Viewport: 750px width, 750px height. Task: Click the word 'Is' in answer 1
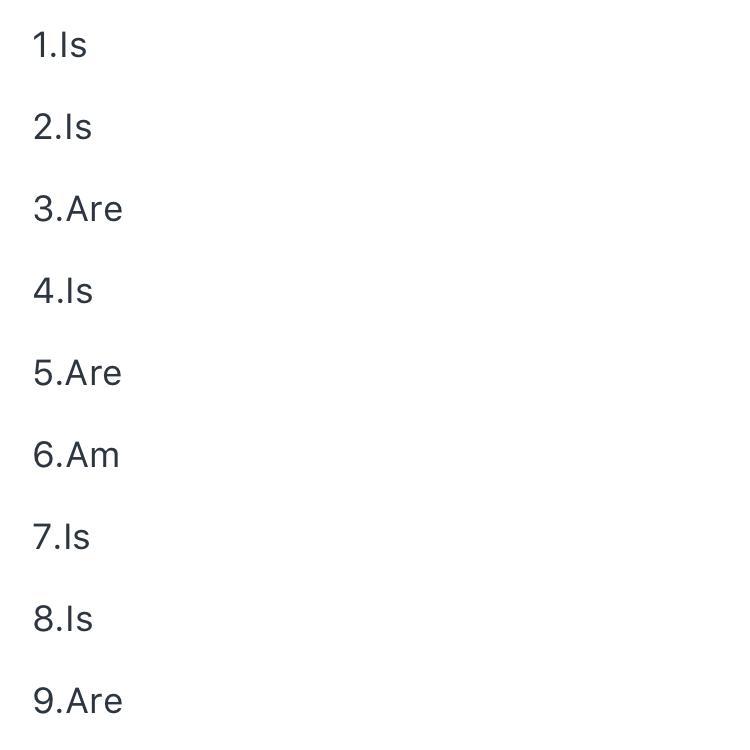pyautogui.click(x=74, y=45)
